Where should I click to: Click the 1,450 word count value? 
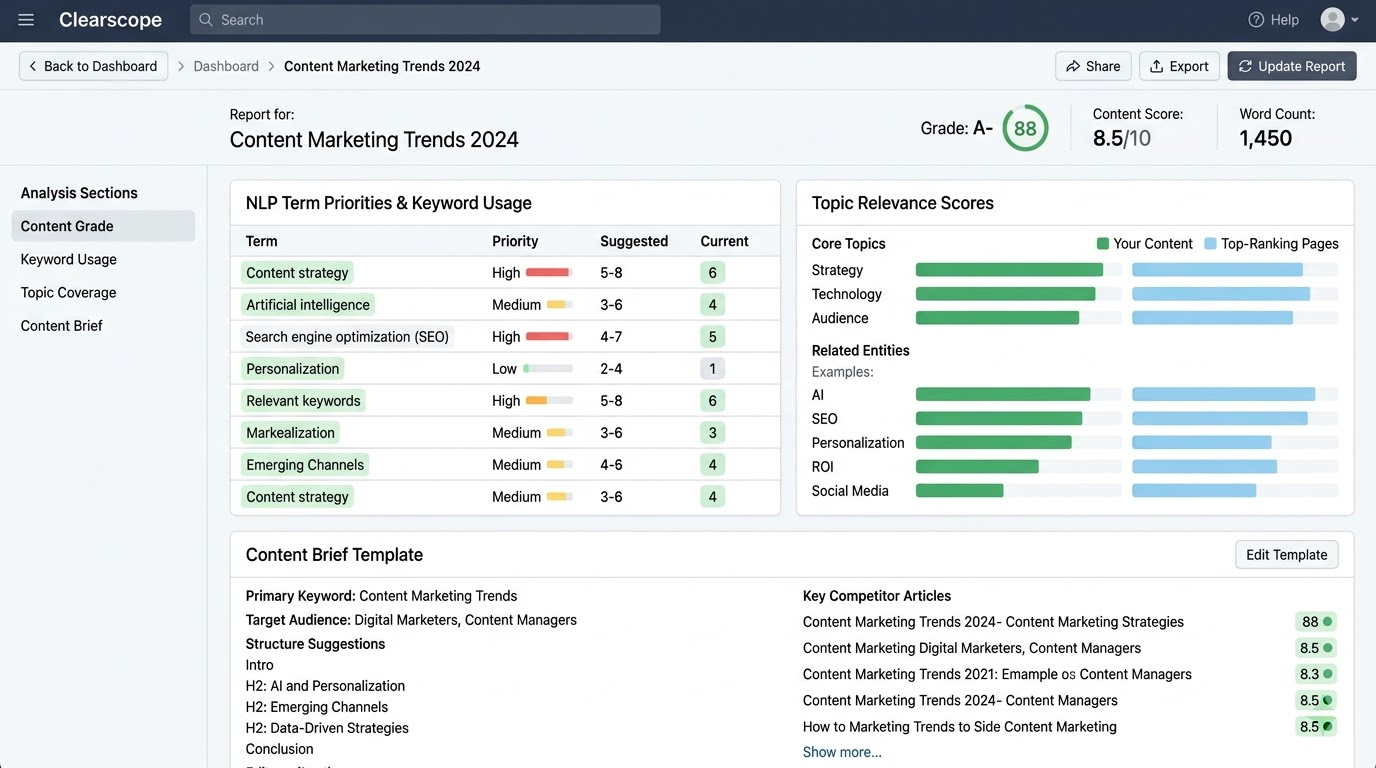[x=1266, y=138]
